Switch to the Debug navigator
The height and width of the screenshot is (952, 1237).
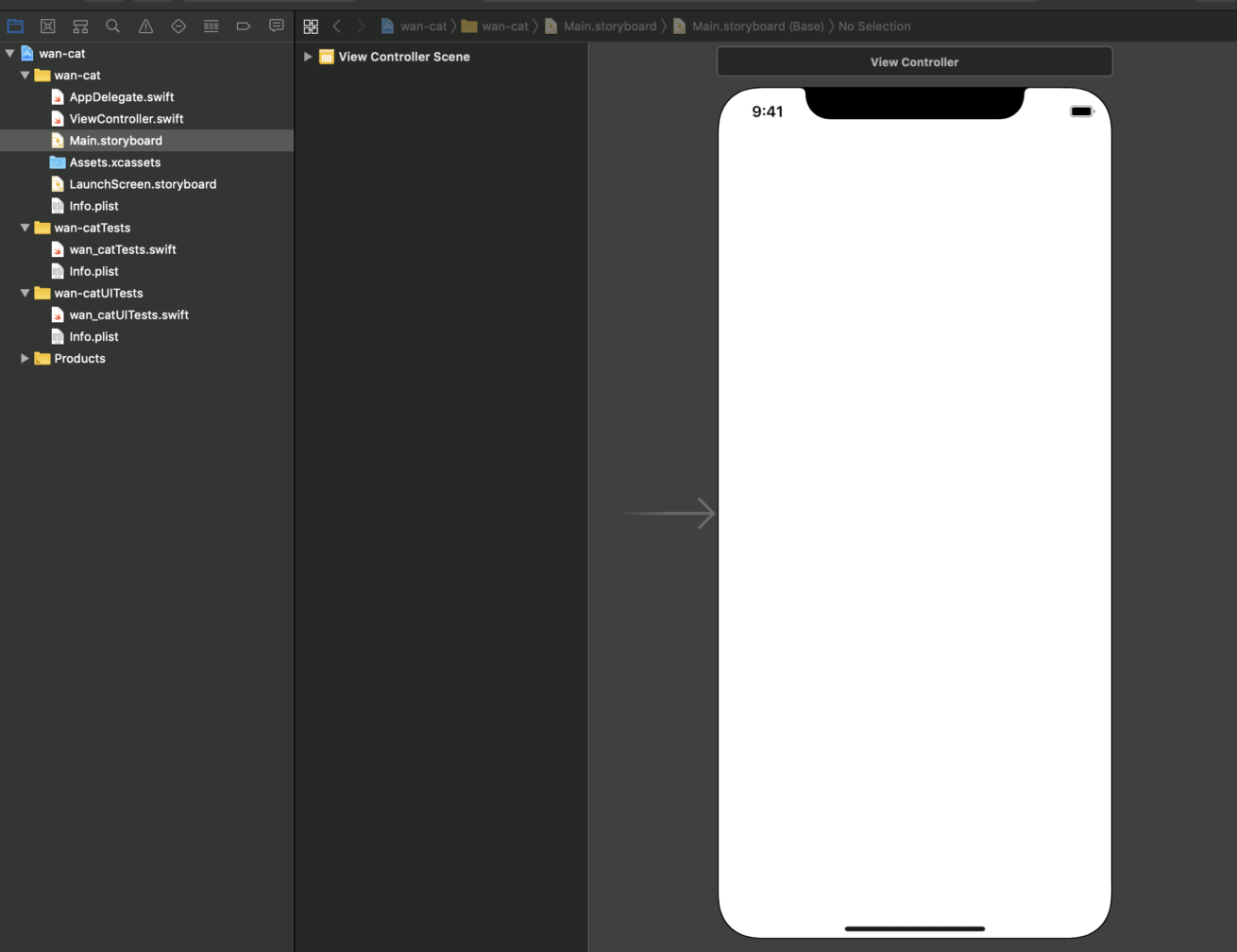tap(211, 26)
